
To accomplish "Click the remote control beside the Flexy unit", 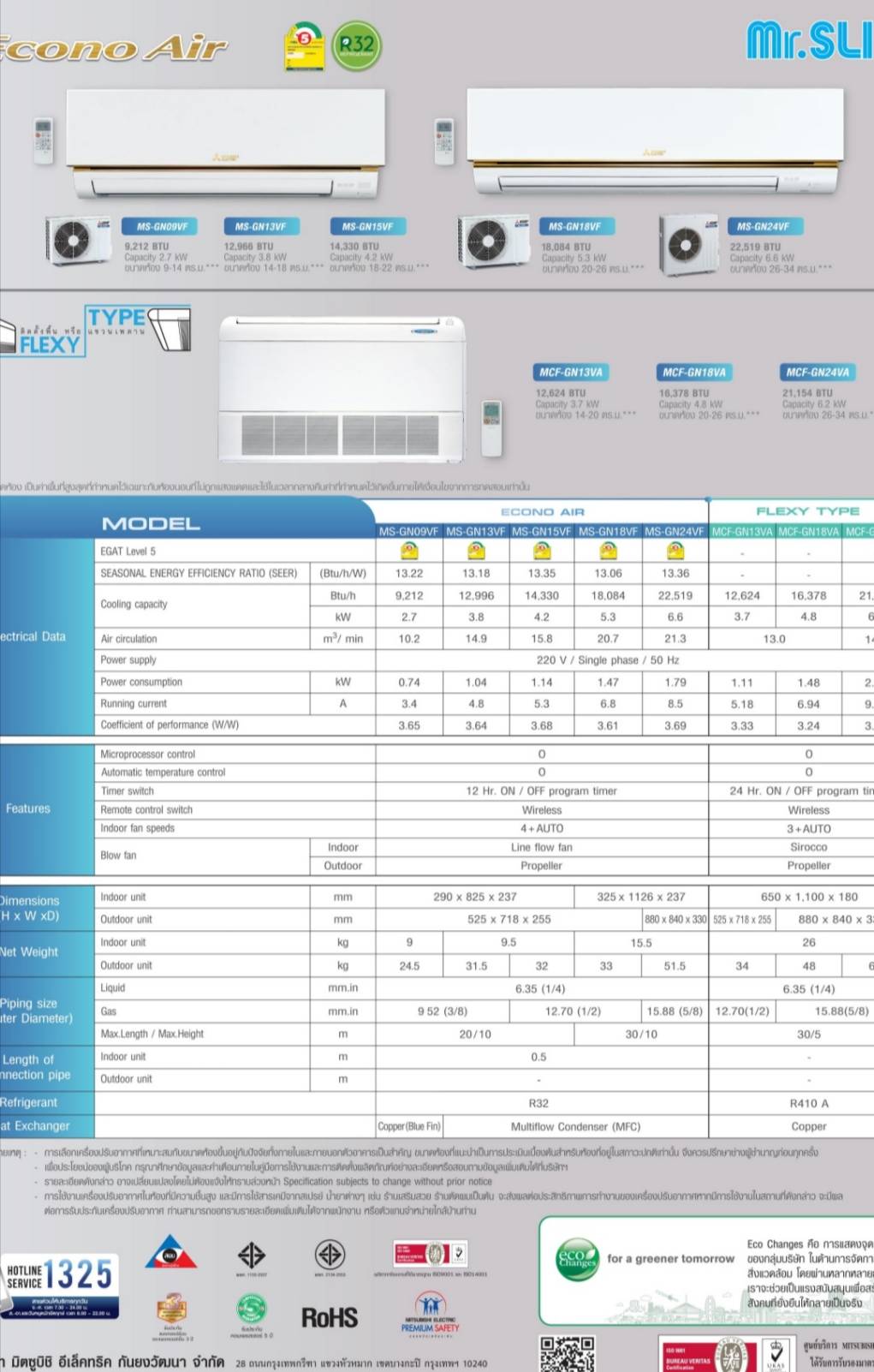I will (491, 427).
